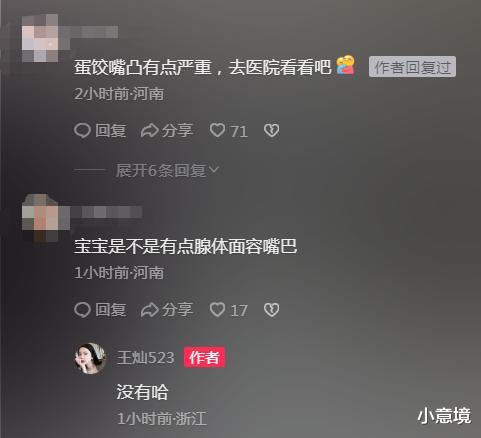Screen dimensions: 481x438
Task: Dislike first comment via broken heart icon
Action: 272,130
